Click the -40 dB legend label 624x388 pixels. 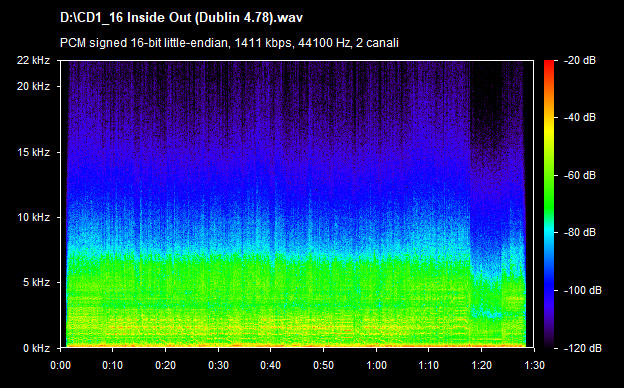[x=580, y=117]
